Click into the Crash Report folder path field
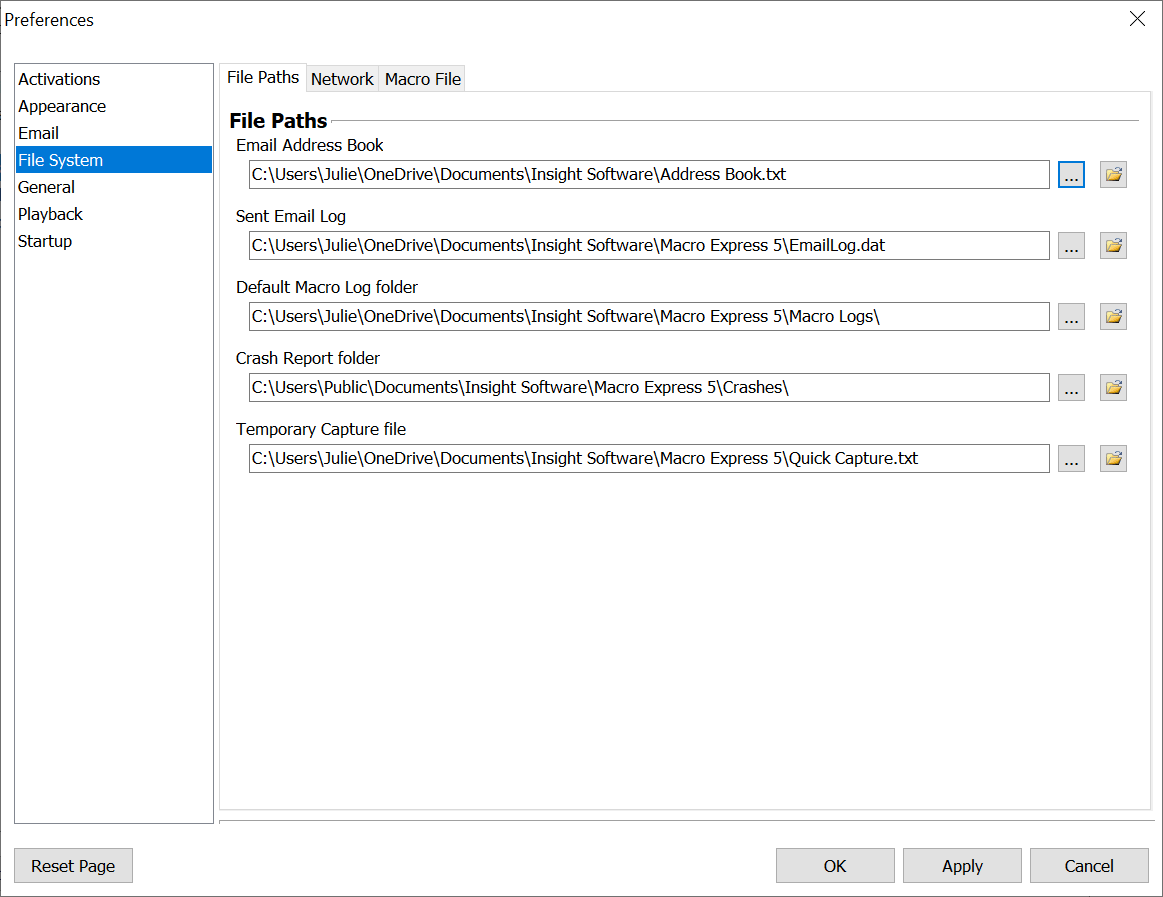Viewport: 1163px width, 897px height. tap(648, 387)
